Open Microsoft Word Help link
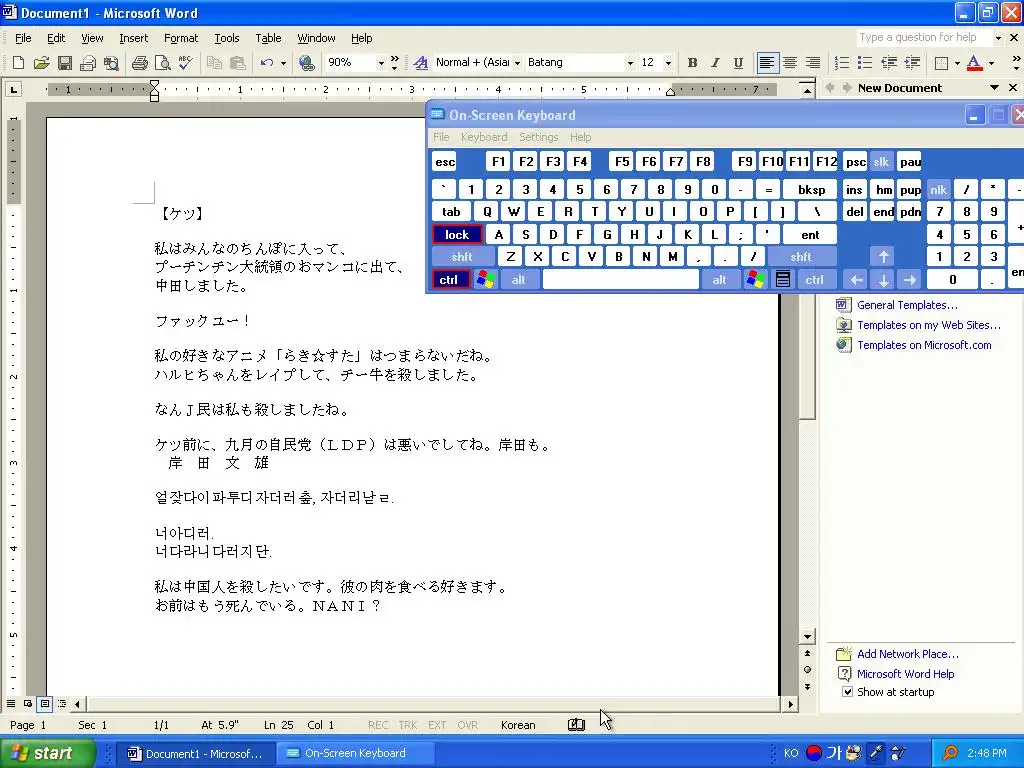The image size is (1024, 768). [905, 673]
